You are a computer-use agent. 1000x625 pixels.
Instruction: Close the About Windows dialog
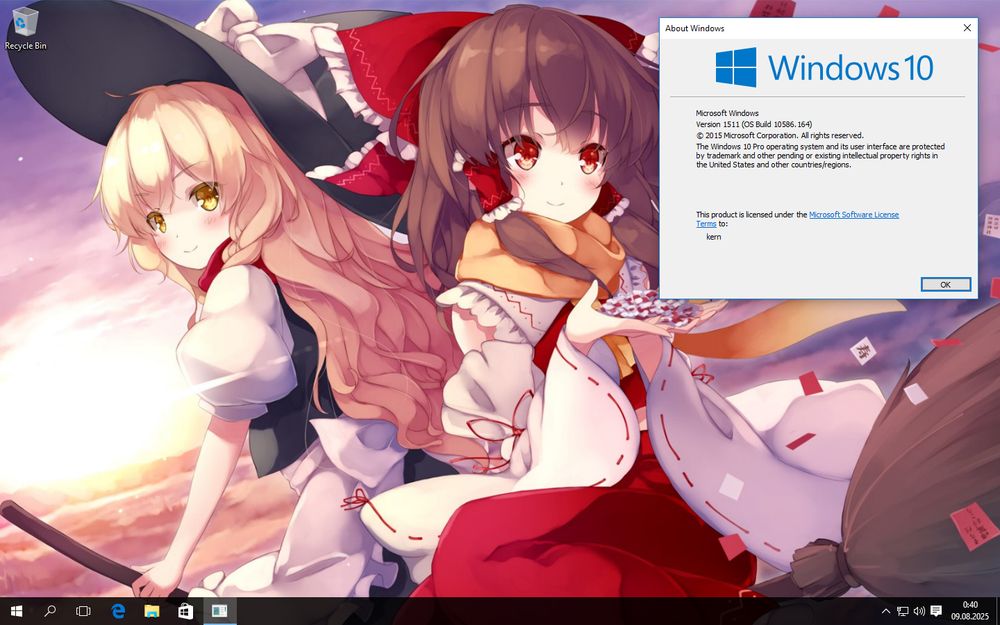967,28
